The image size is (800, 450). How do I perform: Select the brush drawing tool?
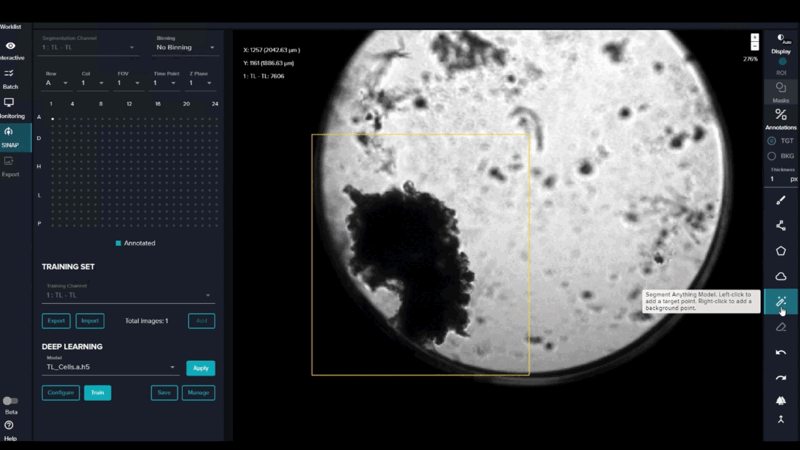(x=781, y=201)
